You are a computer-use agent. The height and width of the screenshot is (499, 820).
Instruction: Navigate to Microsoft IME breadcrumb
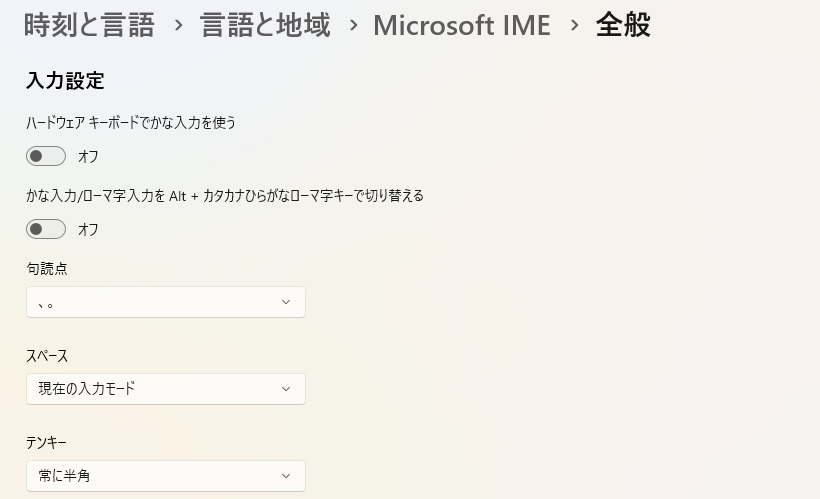tap(461, 25)
